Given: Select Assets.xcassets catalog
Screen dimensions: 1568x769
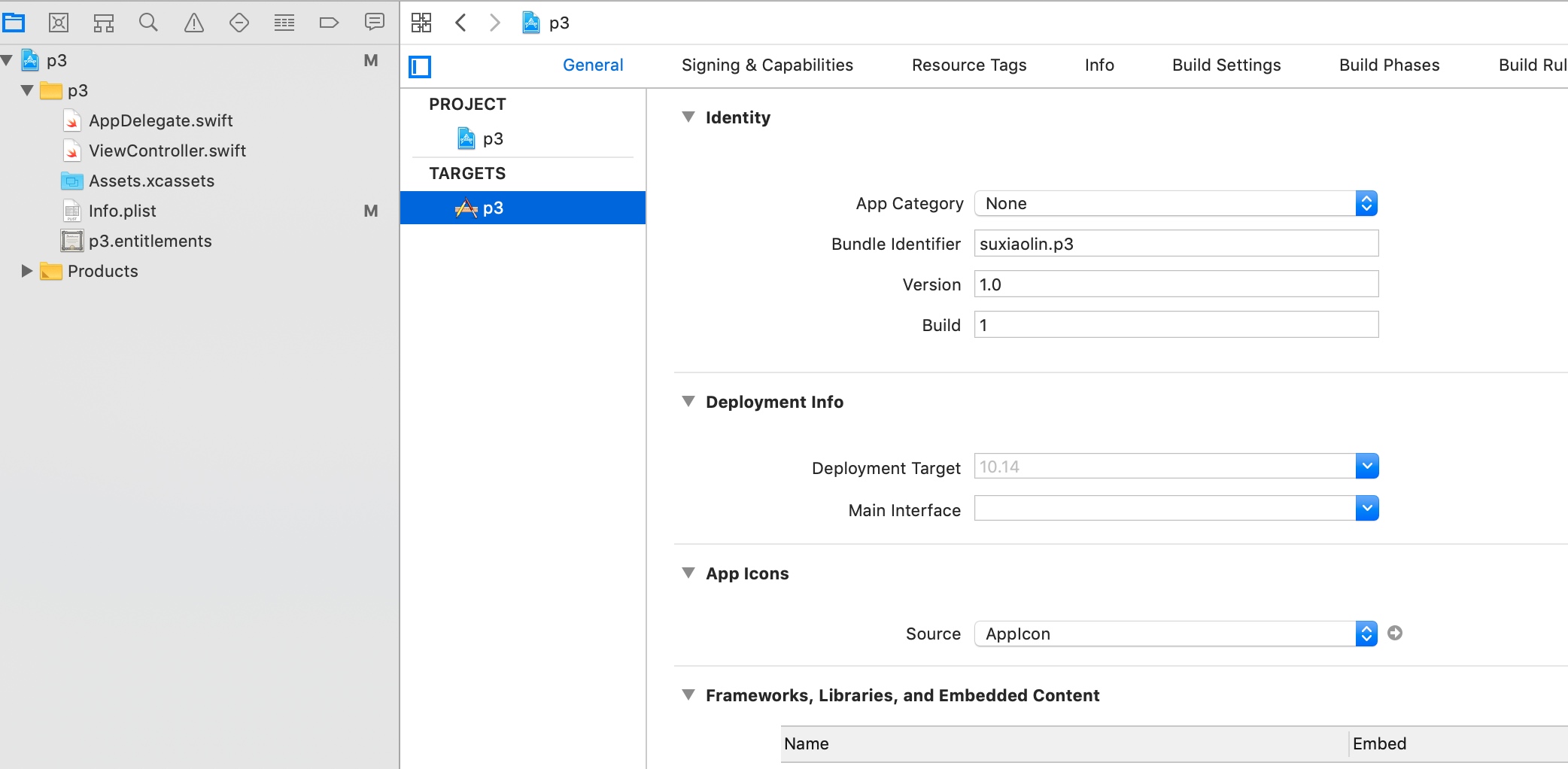Looking at the screenshot, I should point(151,181).
